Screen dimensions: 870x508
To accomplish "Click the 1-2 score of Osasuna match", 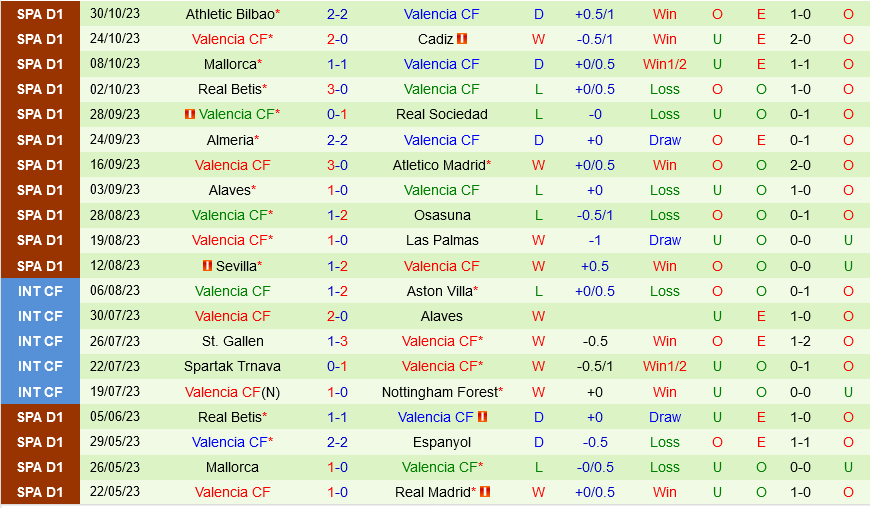I will tap(338, 215).
